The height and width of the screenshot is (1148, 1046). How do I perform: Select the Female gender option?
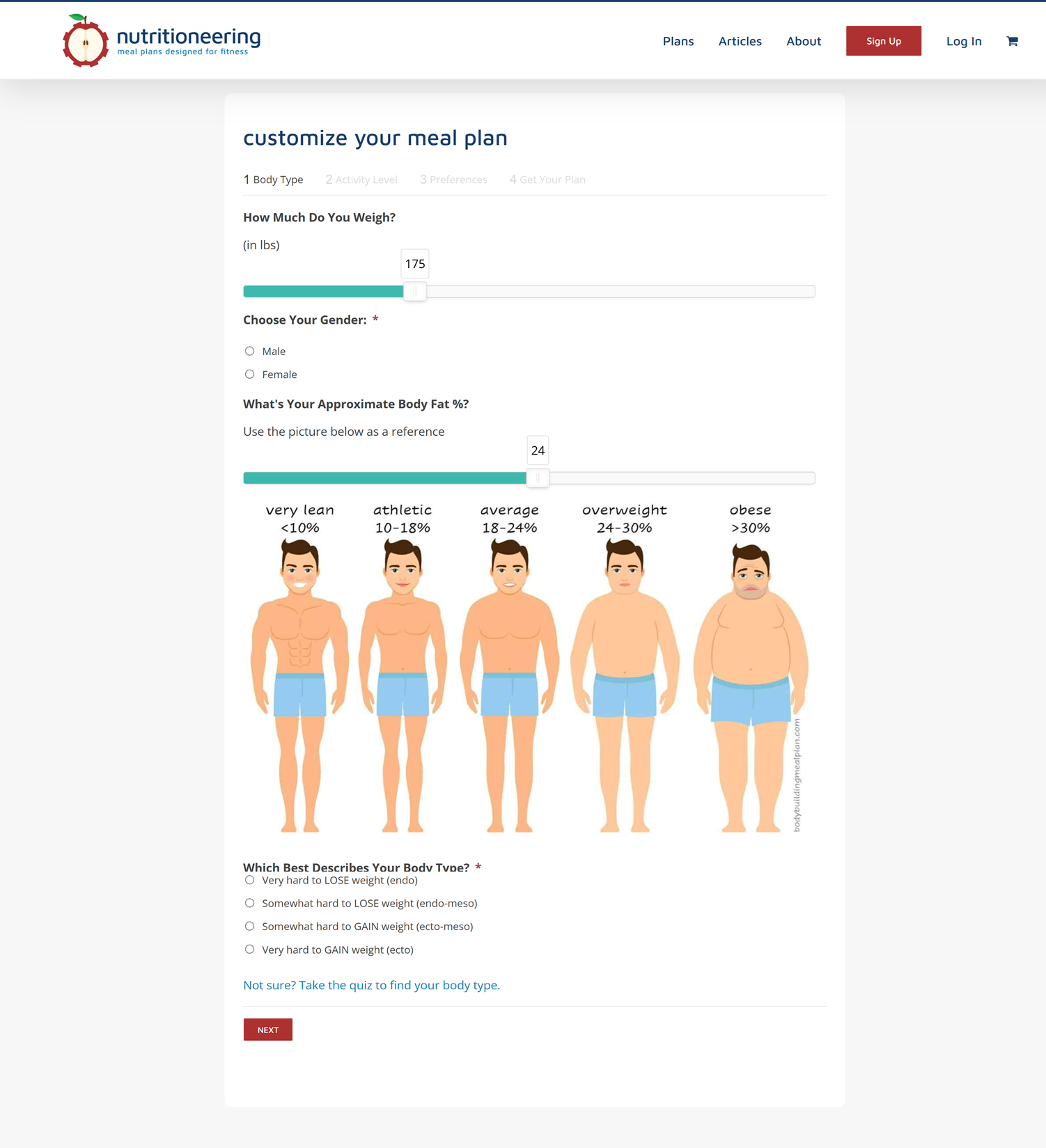[x=249, y=374]
